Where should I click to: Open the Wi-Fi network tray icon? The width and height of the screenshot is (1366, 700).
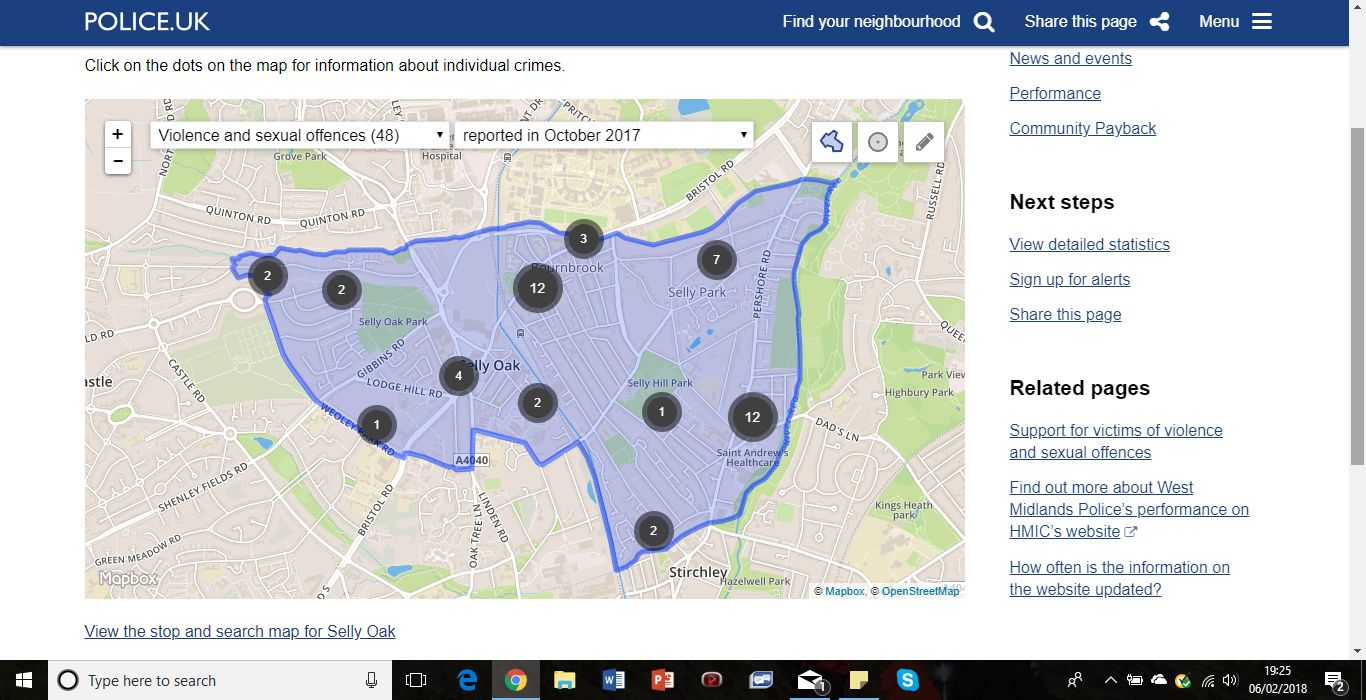pyautogui.click(x=1208, y=681)
